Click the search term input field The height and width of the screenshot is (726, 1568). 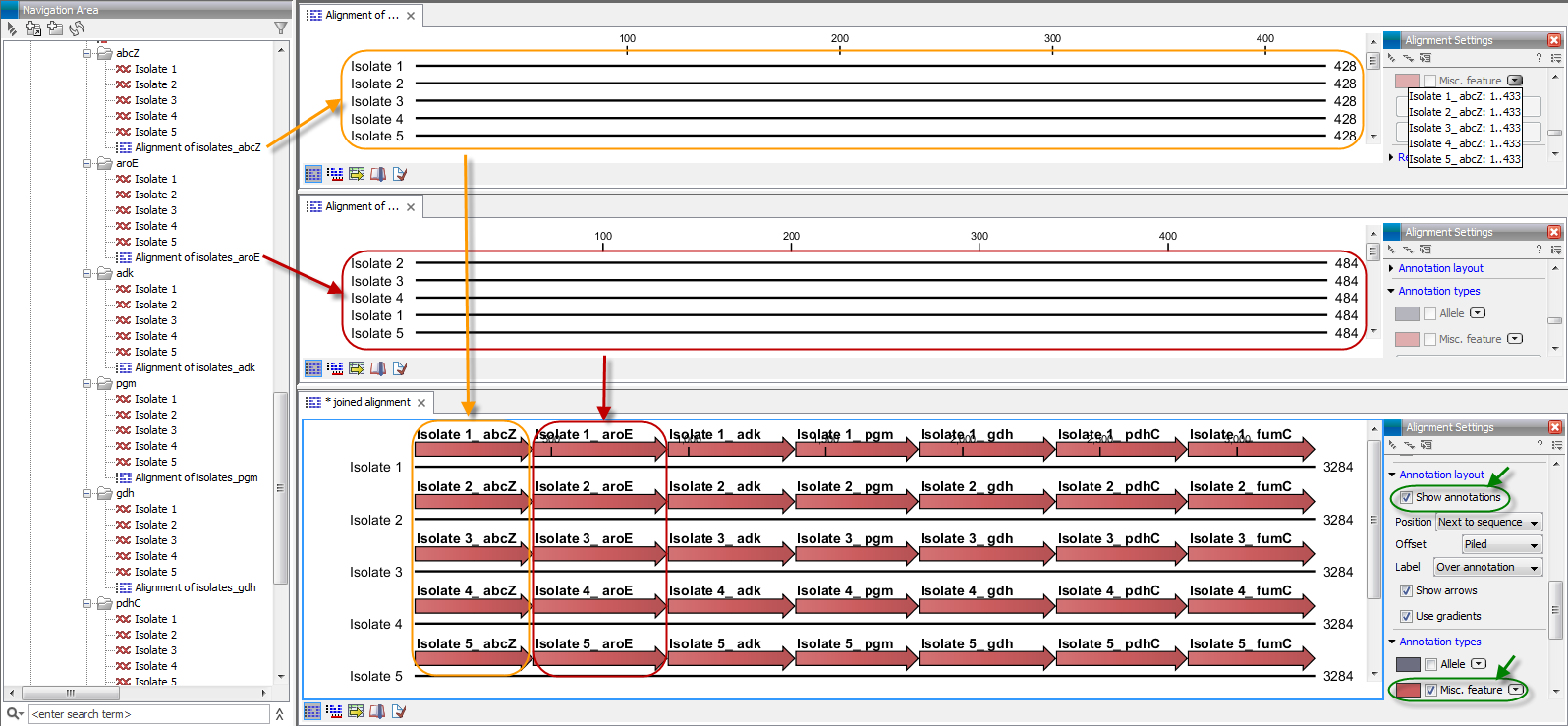[x=147, y=714]
